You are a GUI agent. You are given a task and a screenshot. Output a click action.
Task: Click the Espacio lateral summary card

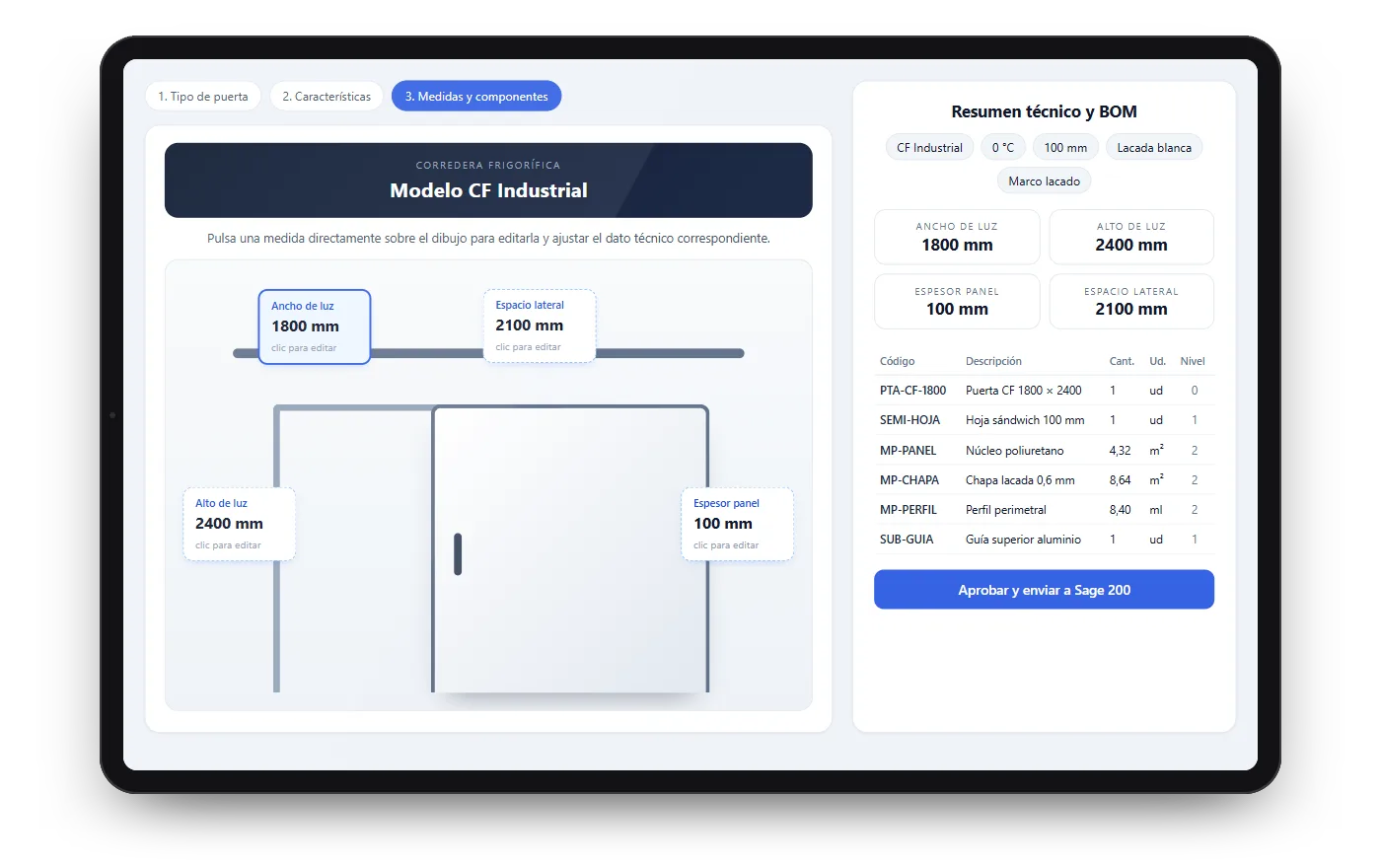point(1131,302)
